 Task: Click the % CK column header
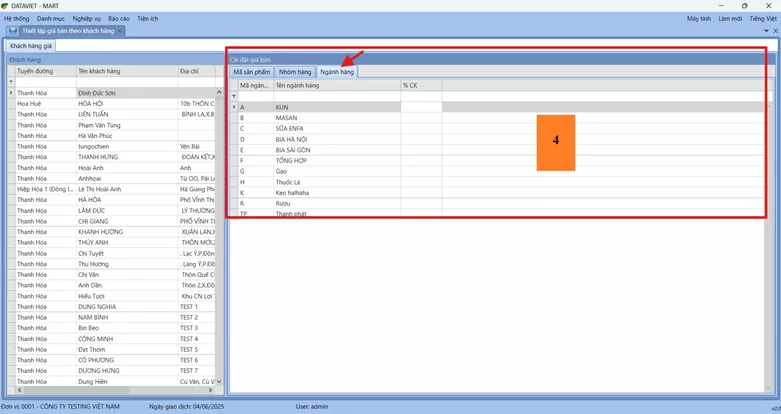(x=421, y=86)
